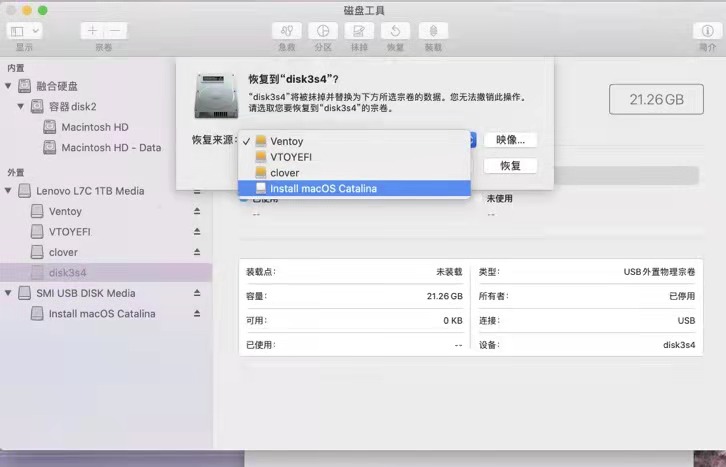Eject the SMI USB DISK Media
Image resolution: width=726 pixels, height=467 pixels.
coord(197,293)
